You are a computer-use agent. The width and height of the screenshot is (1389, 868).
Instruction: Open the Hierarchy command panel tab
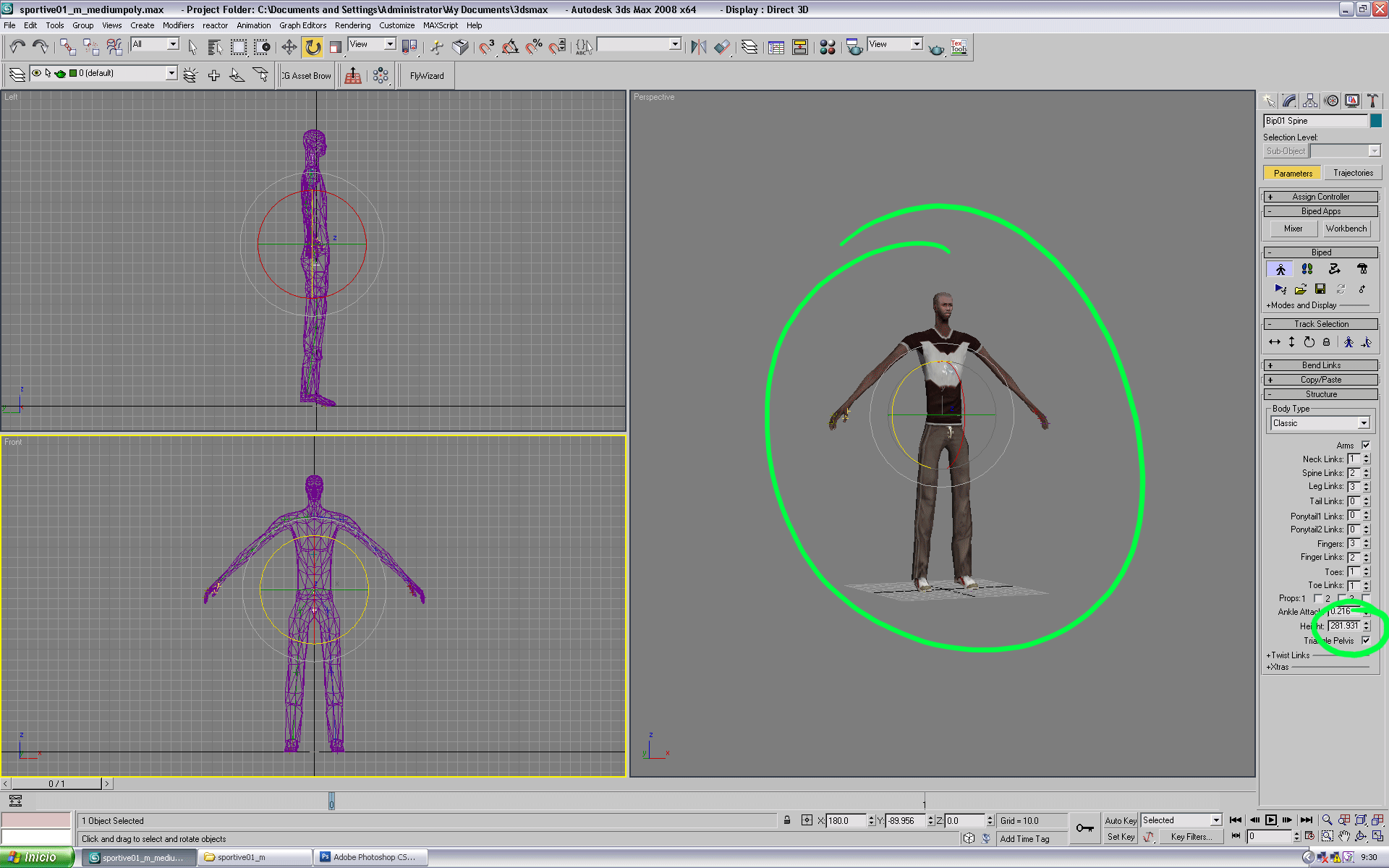tap(1310, 101)
